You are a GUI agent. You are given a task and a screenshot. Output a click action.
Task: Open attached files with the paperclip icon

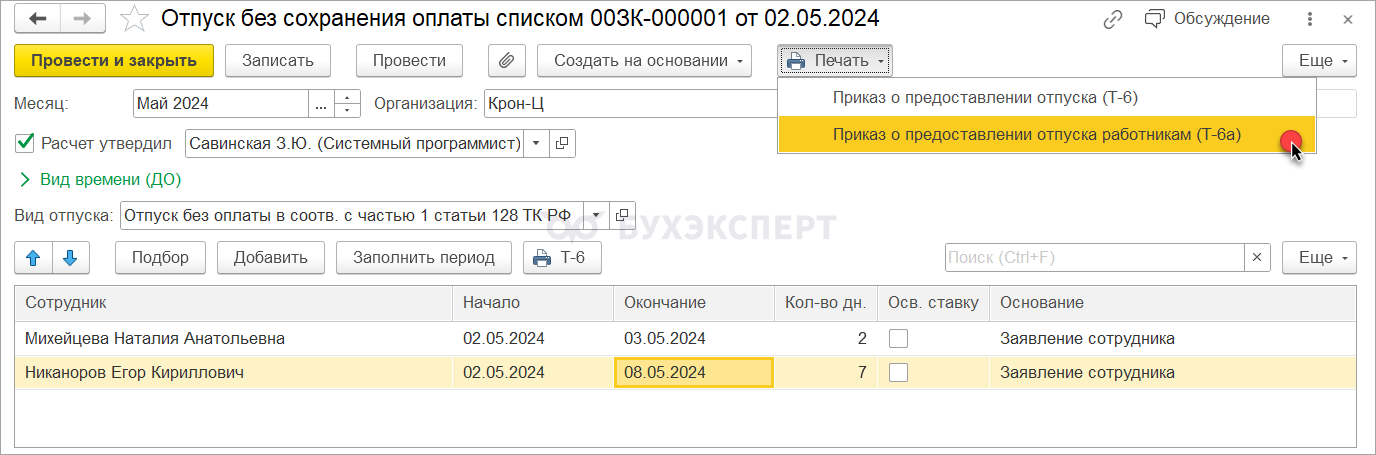point(506,60)
